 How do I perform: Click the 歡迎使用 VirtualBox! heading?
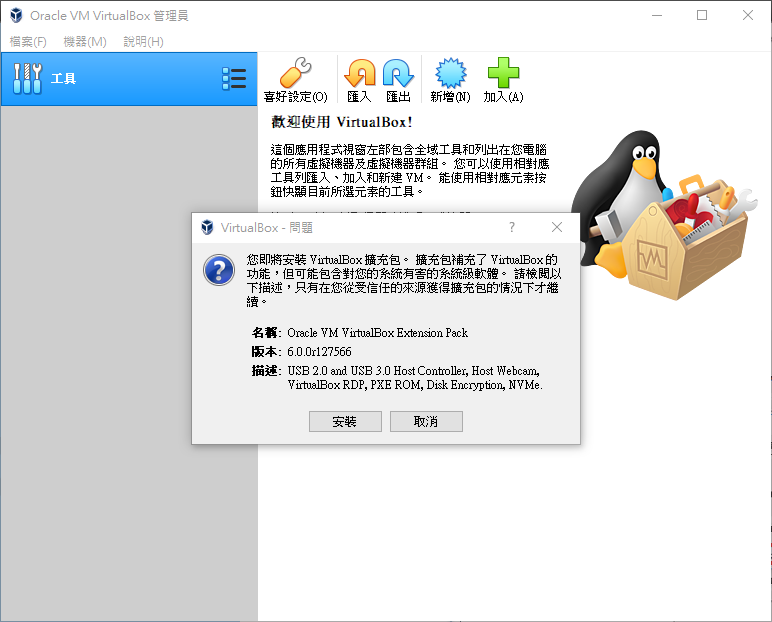(342, 122)
